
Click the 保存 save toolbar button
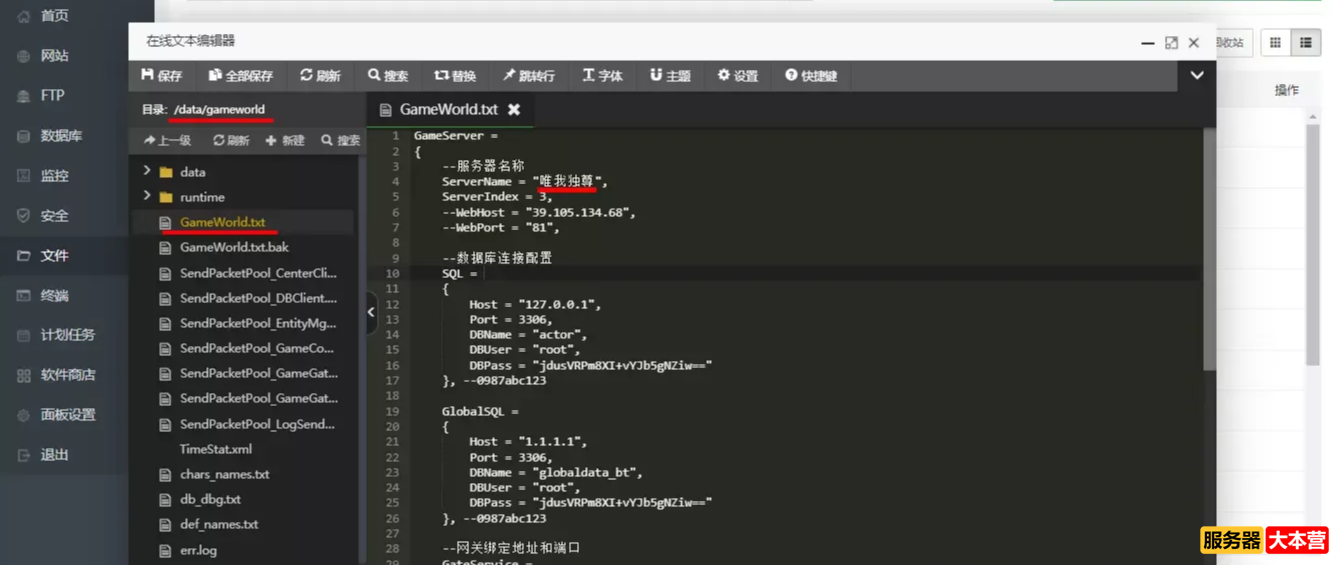point(162,75)
